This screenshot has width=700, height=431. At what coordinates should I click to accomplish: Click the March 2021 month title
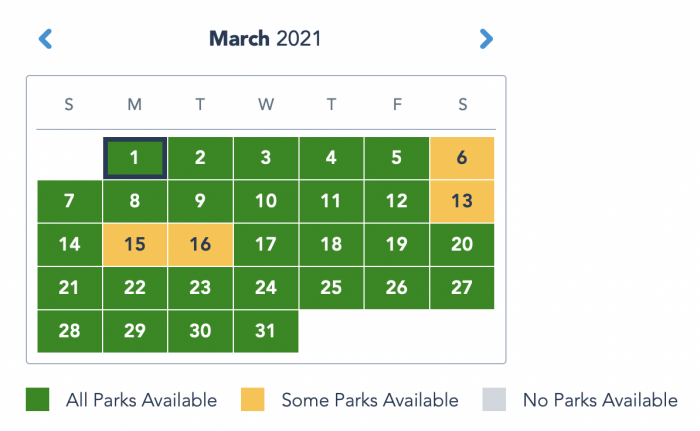(x=265, y=39)
